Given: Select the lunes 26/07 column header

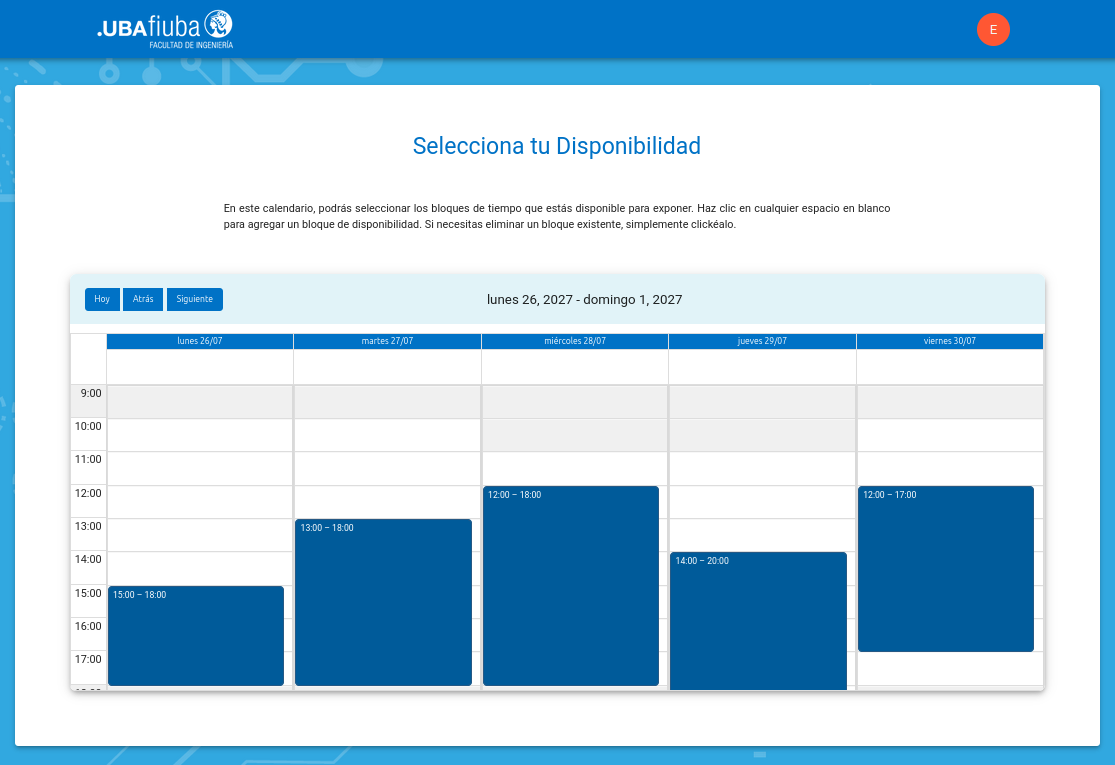Looking at the screenshot, I should (x=200, y=341).
